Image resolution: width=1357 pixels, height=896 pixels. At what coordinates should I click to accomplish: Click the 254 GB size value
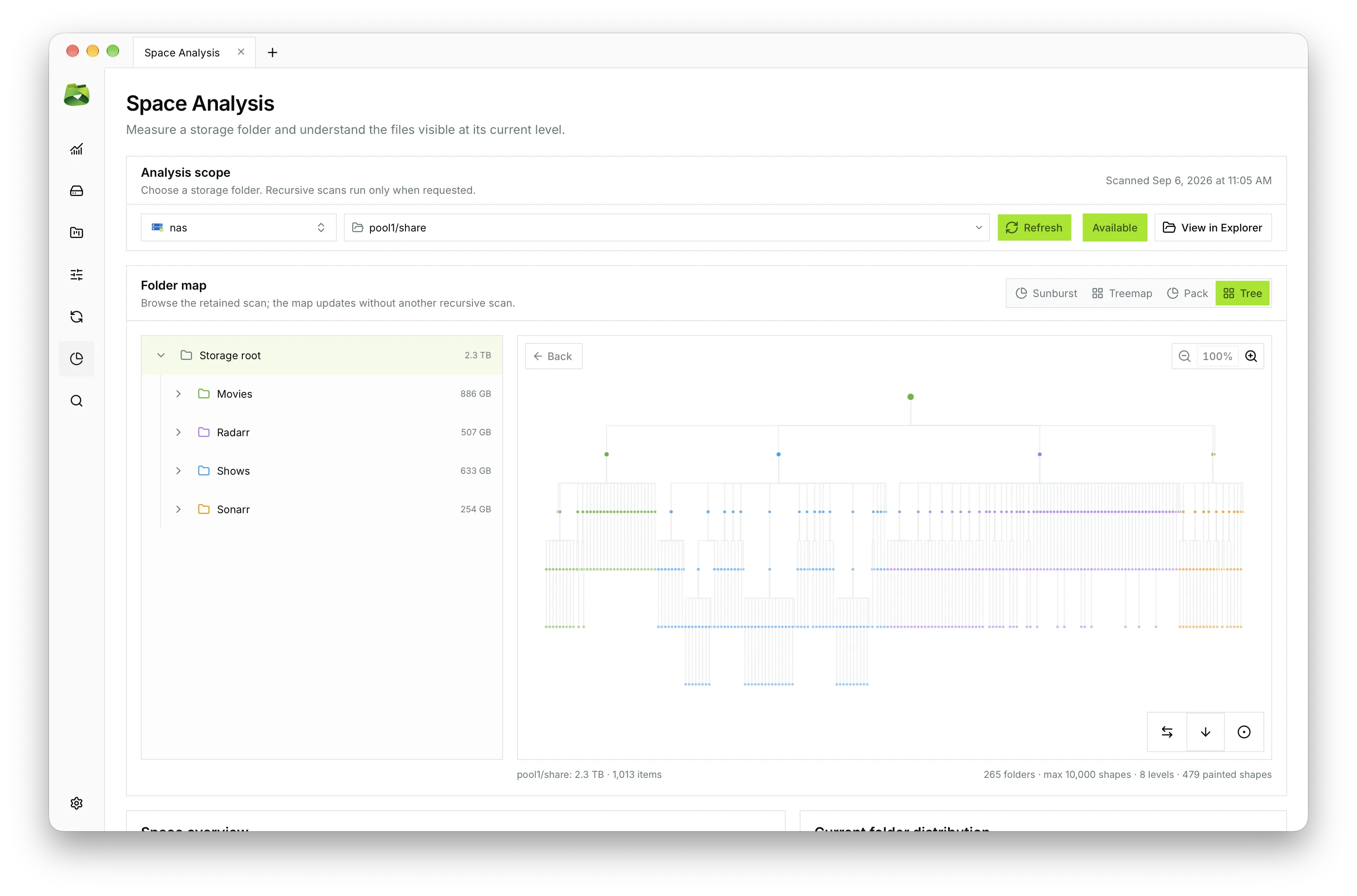click(476, 509)
